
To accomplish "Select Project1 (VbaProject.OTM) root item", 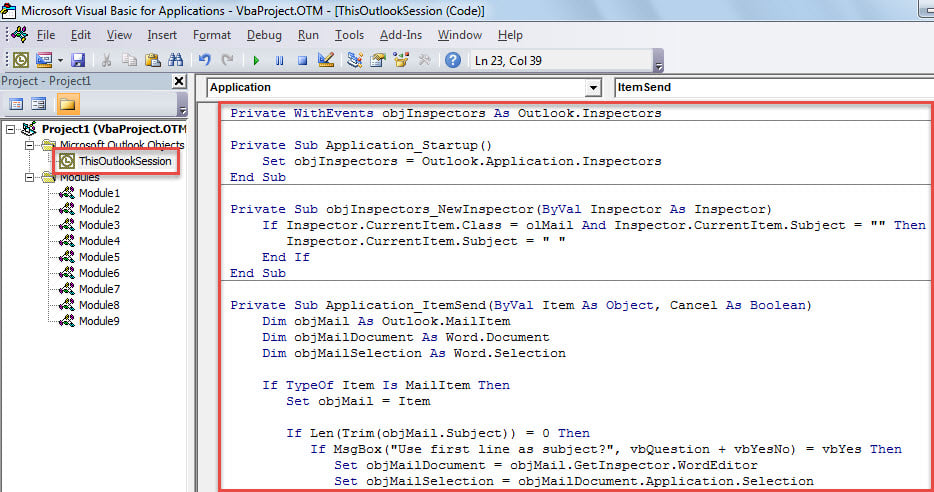I will pyautogui.click(x=113, y=129).
